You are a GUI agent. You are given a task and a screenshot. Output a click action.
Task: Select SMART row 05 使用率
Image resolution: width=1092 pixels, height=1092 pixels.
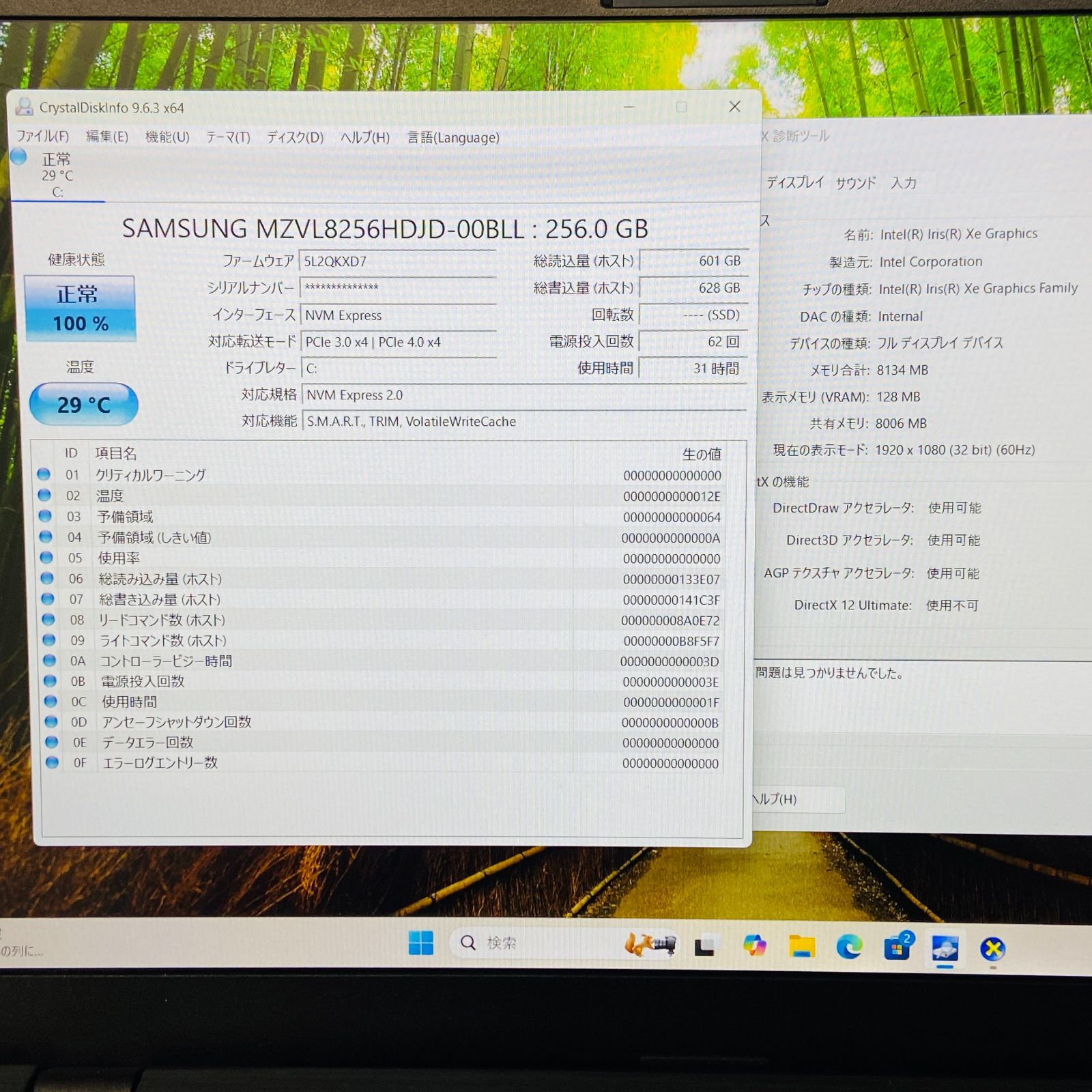coord(379,558)
